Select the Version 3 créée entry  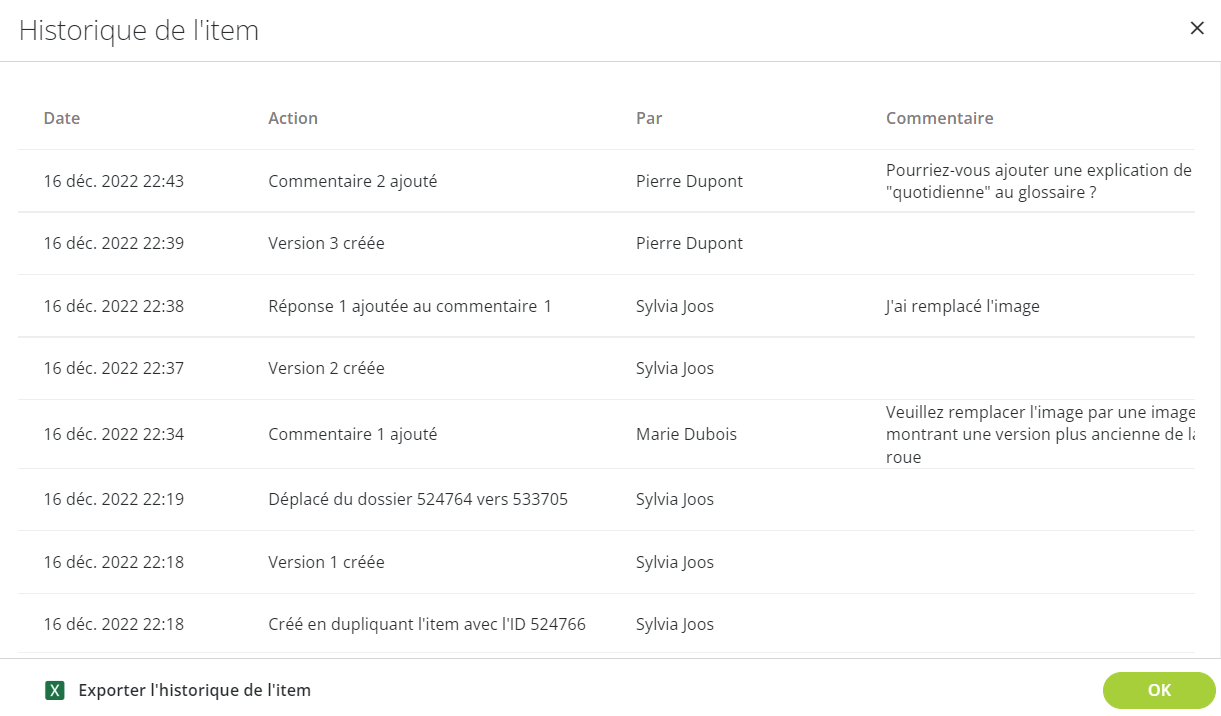(x=606, y=243)
